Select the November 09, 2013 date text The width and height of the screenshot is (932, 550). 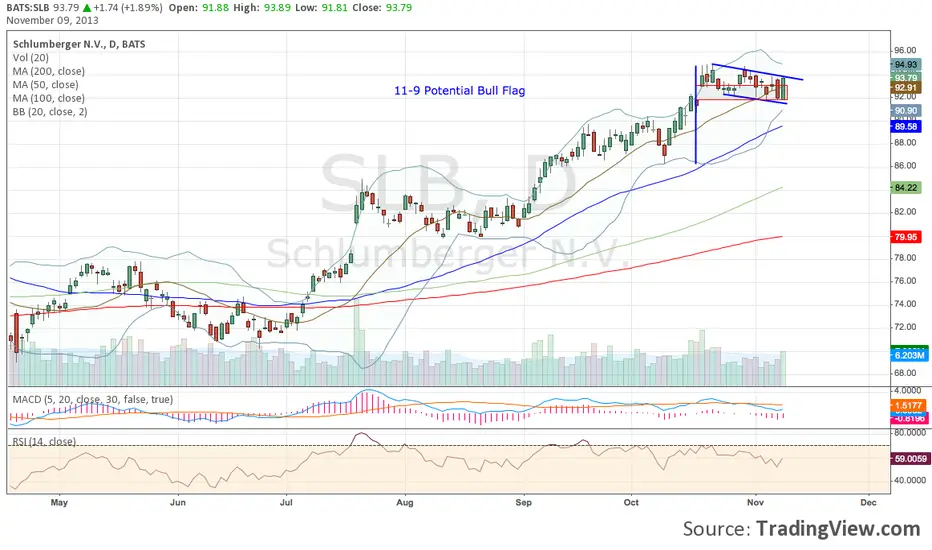coord(52,20)
